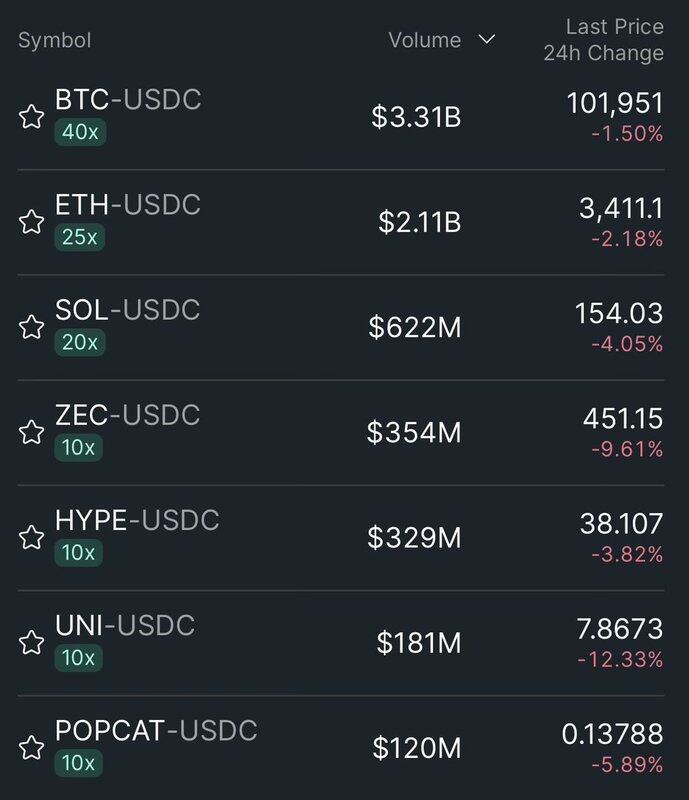Screen dimensions: 689x800
Task: Open the BTC-USDC market
Action: (x=128, y=100)
